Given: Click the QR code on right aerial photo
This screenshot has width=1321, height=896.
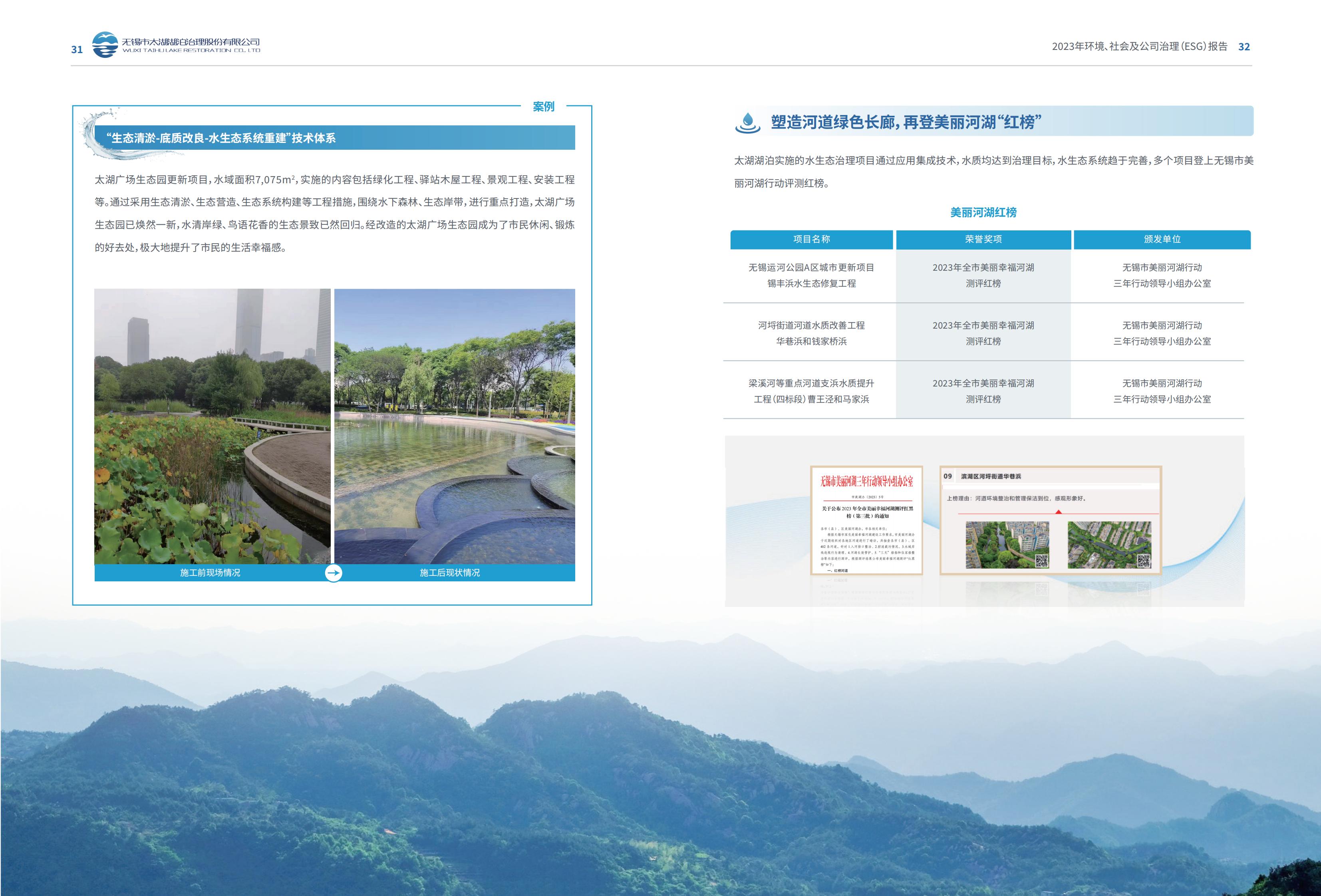Looking at the screenshot, I should [x=1143, y=561].
